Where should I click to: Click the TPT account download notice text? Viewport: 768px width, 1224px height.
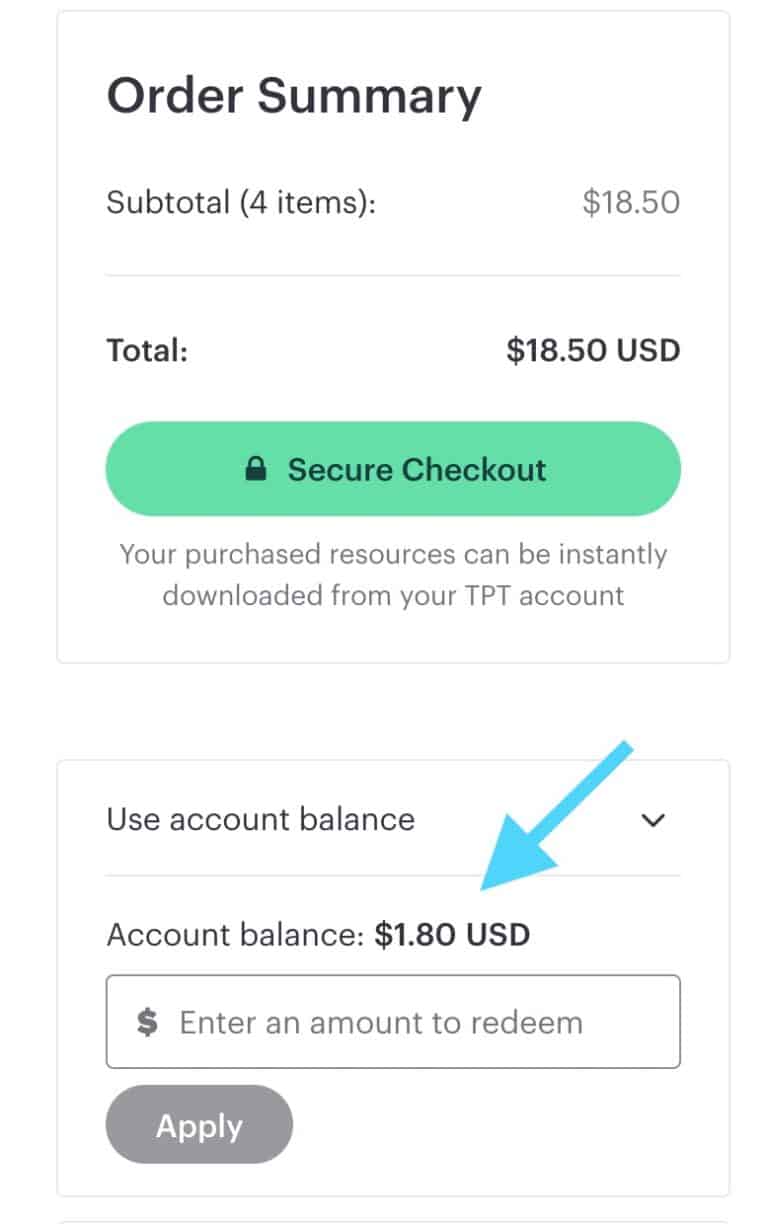393,575
